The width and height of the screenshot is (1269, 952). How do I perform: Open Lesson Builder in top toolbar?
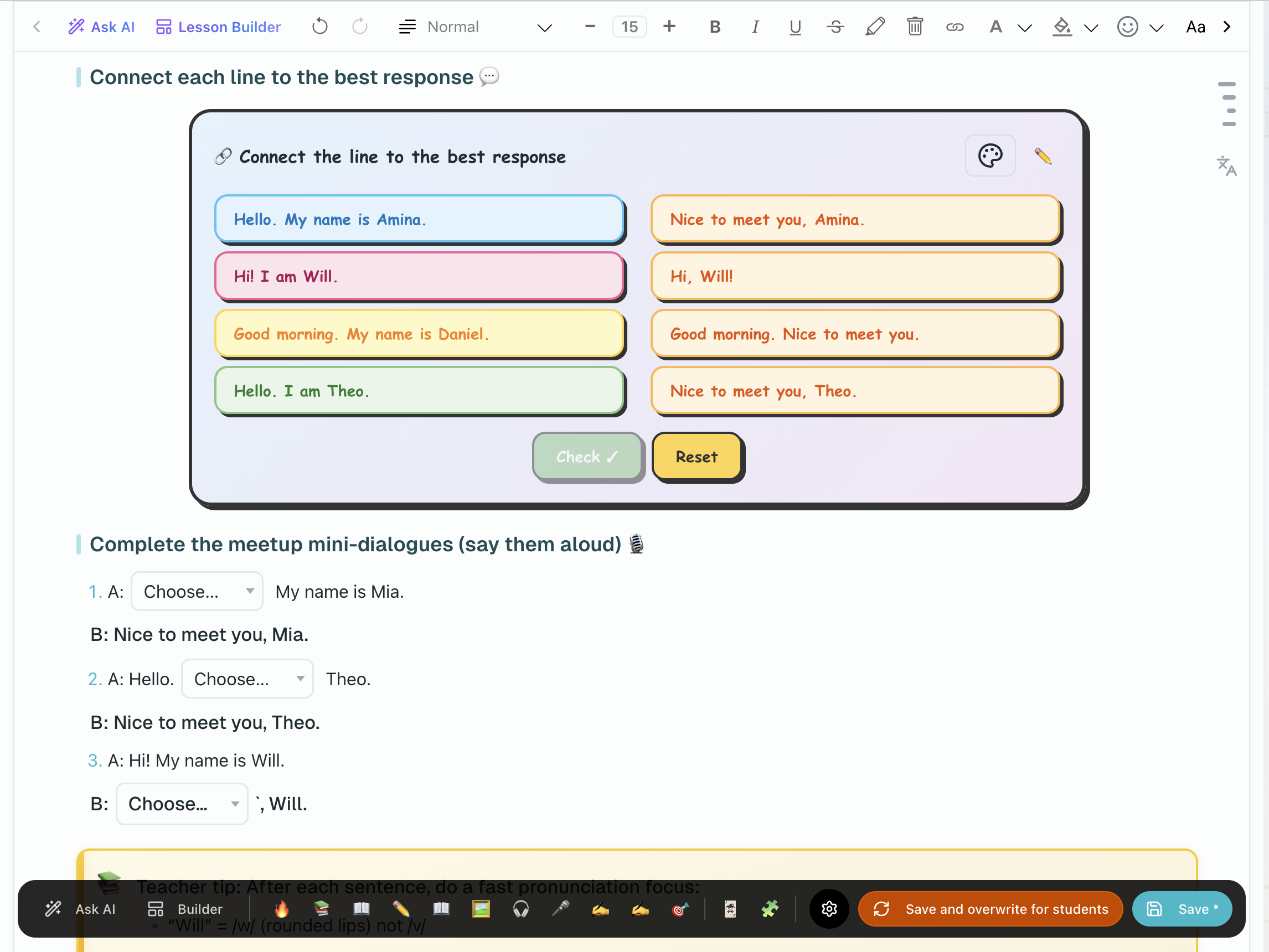click(218, 27)
